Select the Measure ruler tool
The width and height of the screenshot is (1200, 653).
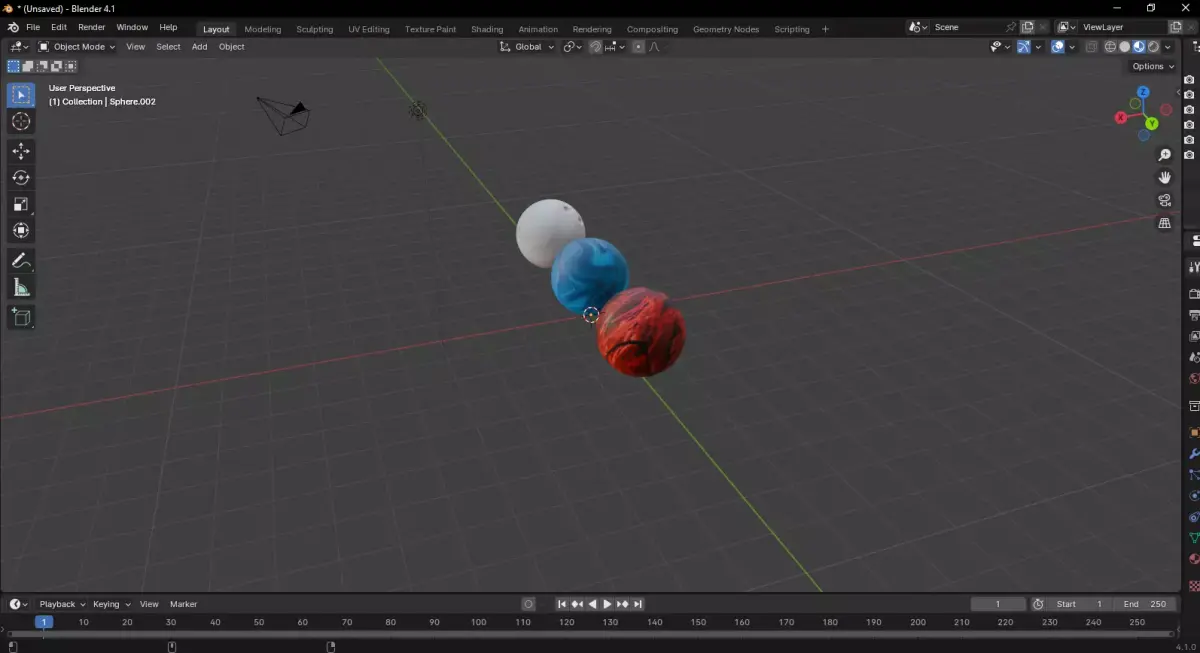coord(21,288)
